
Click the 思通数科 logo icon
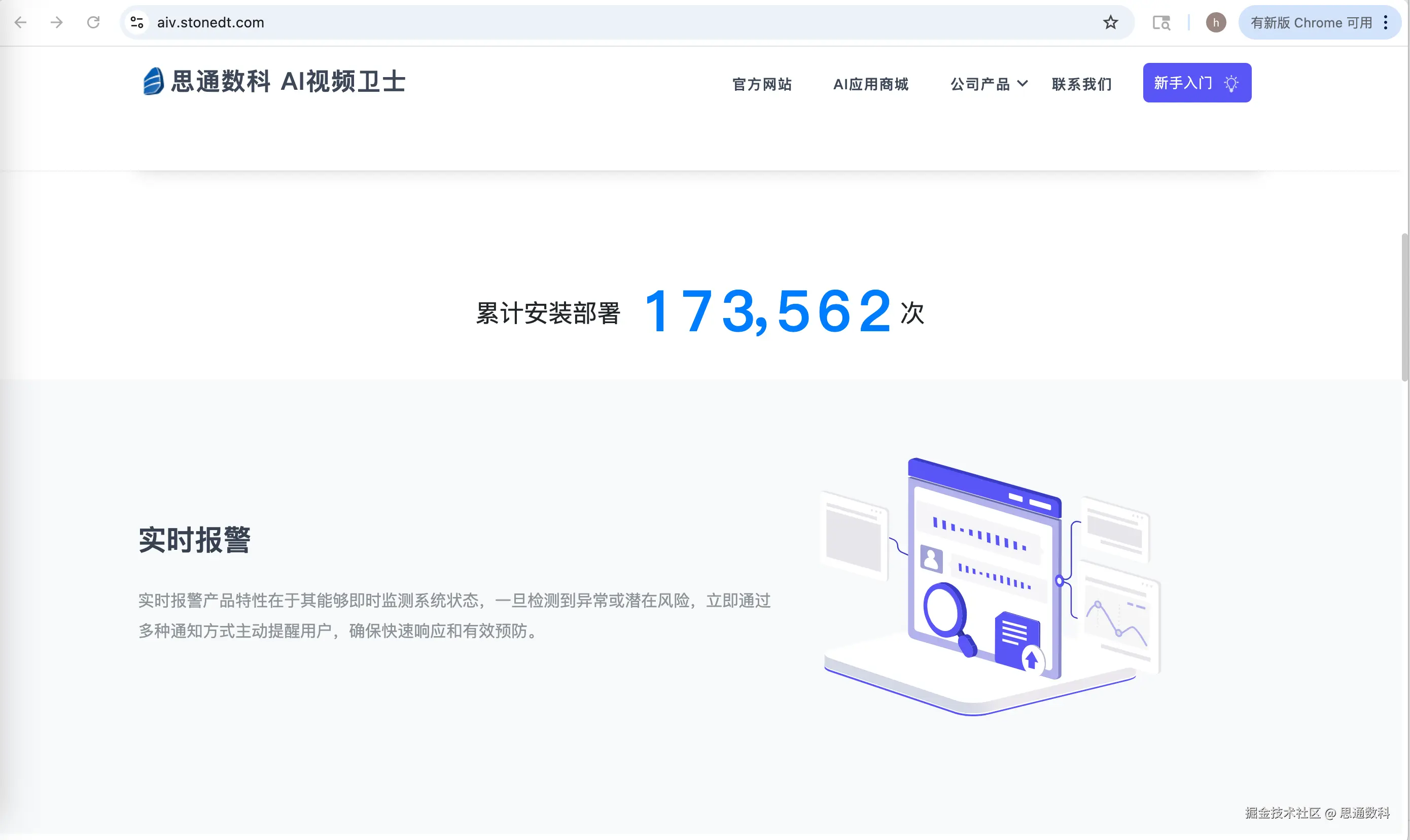pos(153,82)
